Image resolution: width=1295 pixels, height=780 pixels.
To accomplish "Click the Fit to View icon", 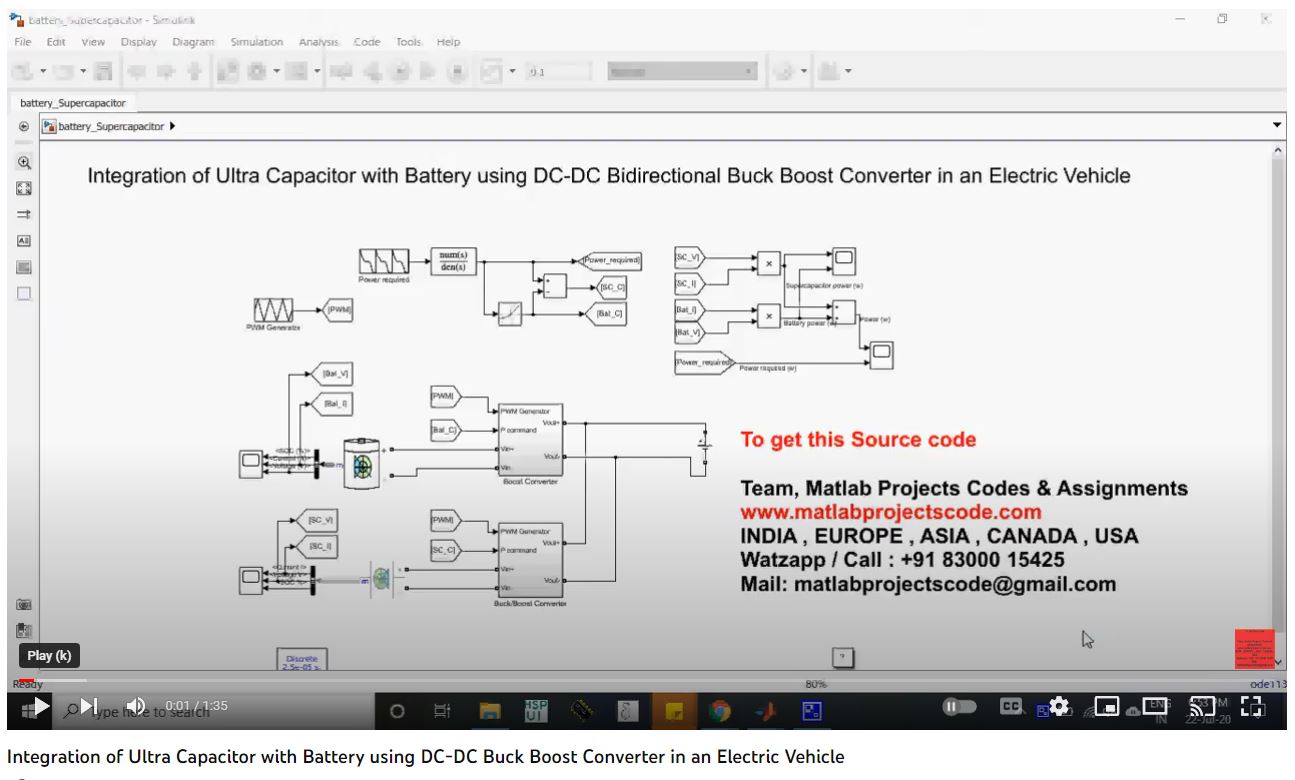I will (x=25, y=188).
